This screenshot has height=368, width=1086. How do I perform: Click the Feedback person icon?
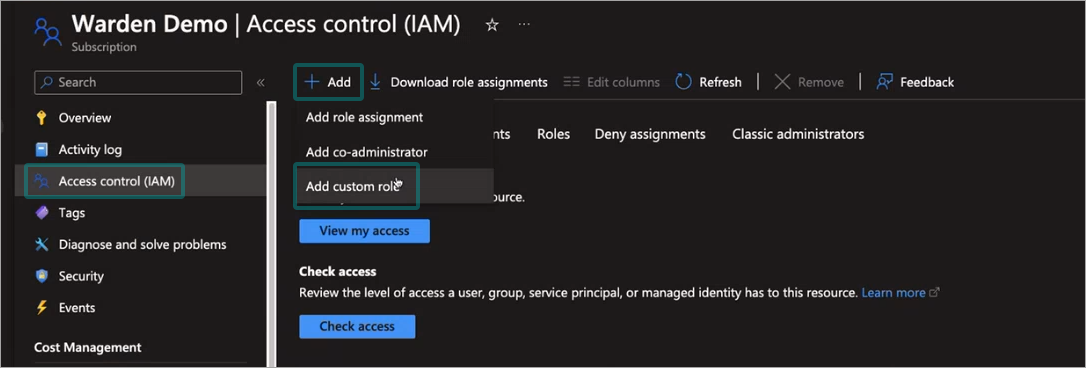pyautogui.click(x=884, y=82)
